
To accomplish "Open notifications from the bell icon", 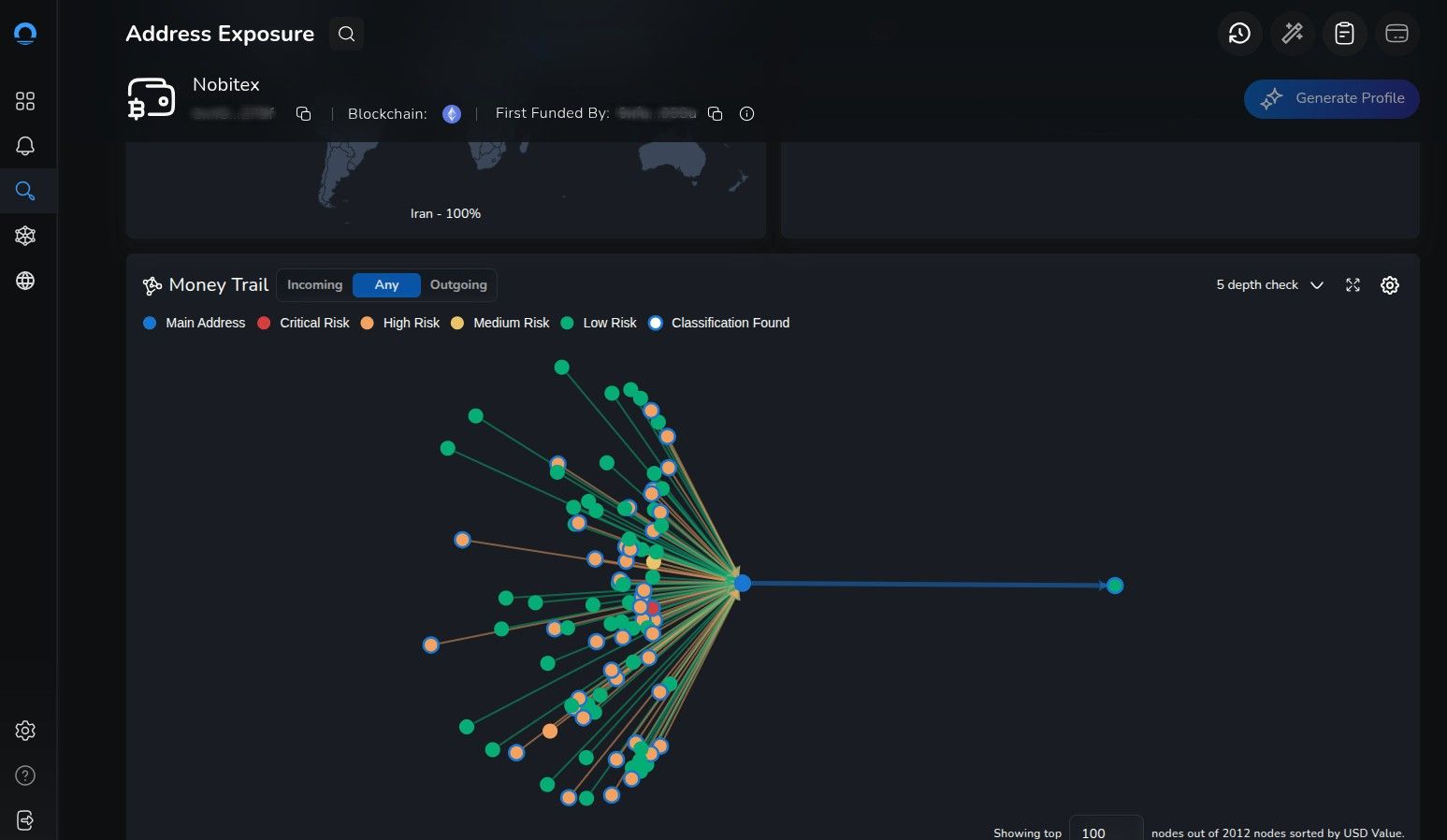I will [25, 146].
